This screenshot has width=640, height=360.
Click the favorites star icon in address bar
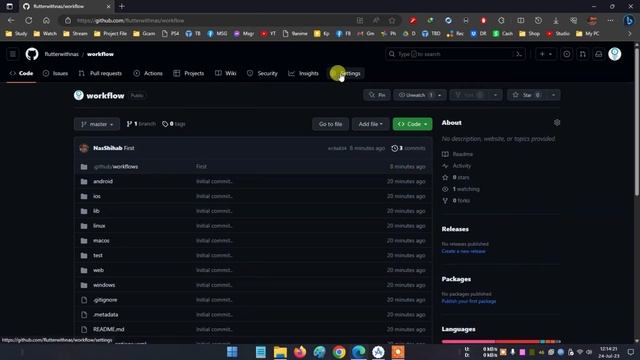pyautogui.click(x=392, y=20)
